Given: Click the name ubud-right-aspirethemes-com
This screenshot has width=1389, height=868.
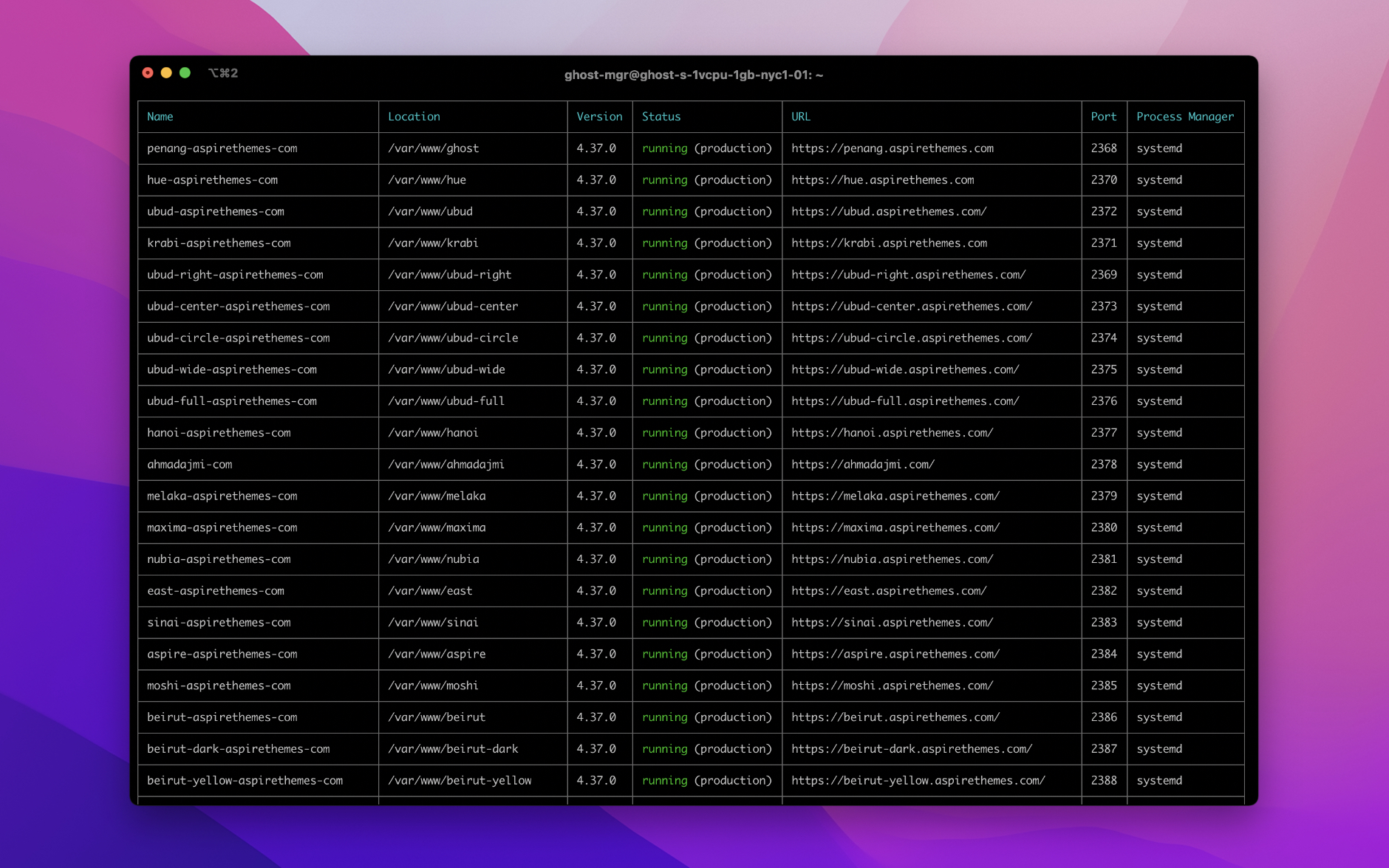Looking at the screenshot, I should pos(235,275).
